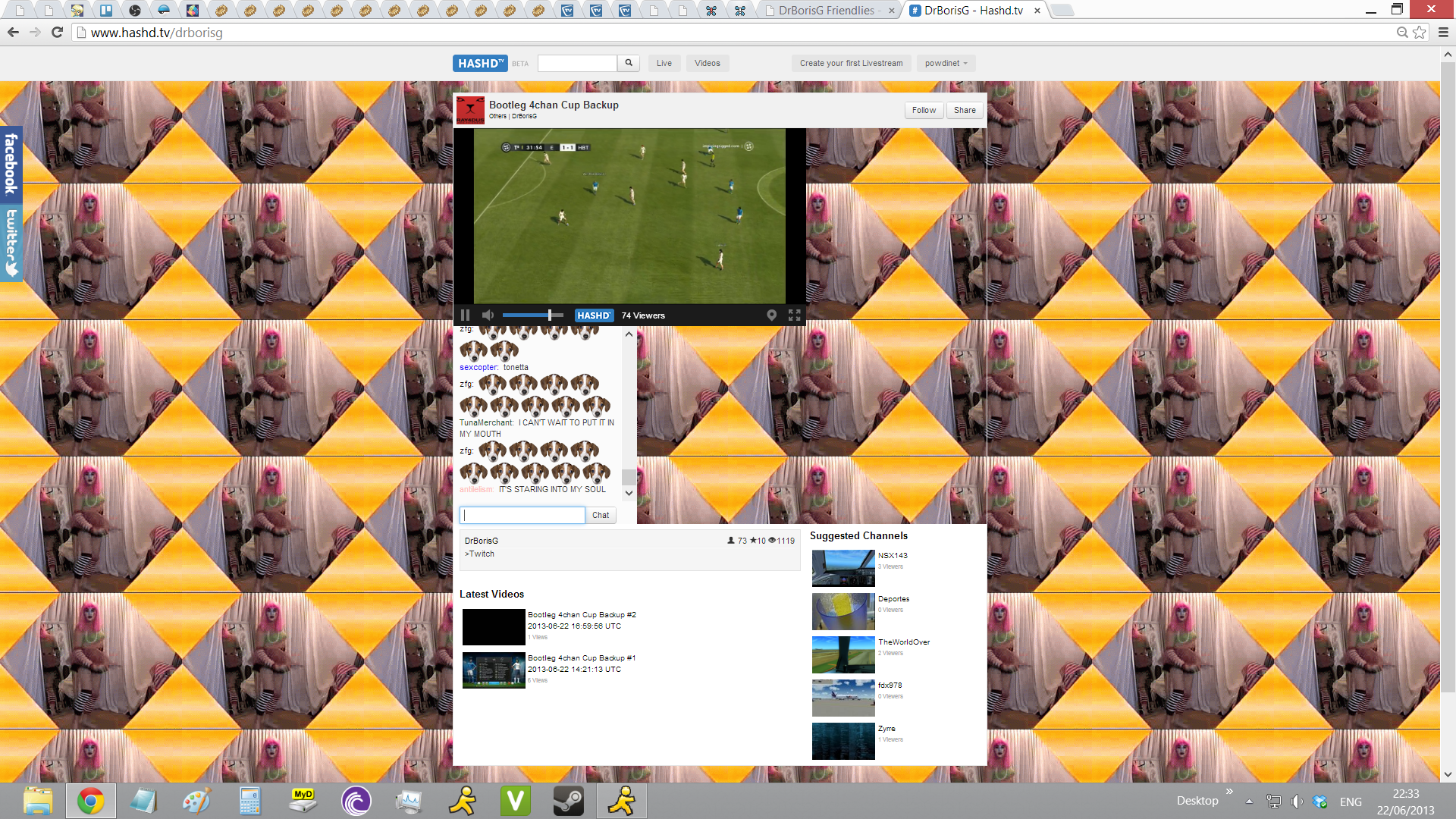Open File Explorer from the taskbar
This screenshot has height=819, width=1456.
pyautogui.click(x=38, y=801)
